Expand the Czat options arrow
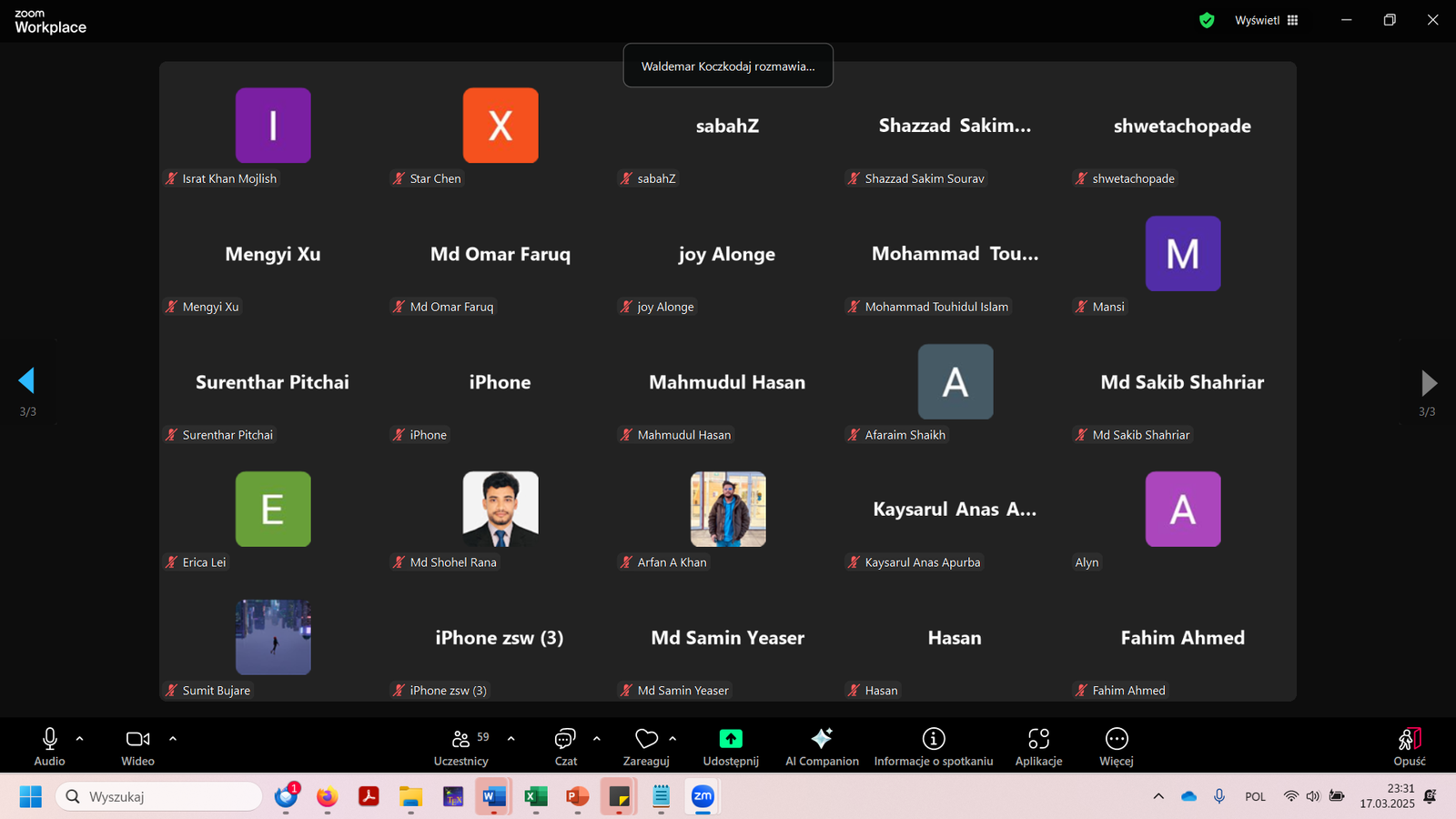 (597, 739)
